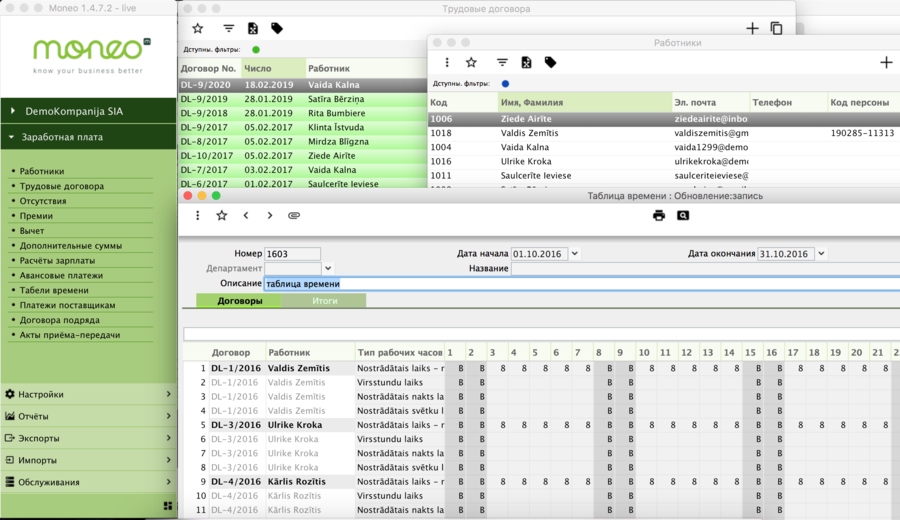
Task: Toggle the green available filter dot
Action: click(x=256, y=49)
